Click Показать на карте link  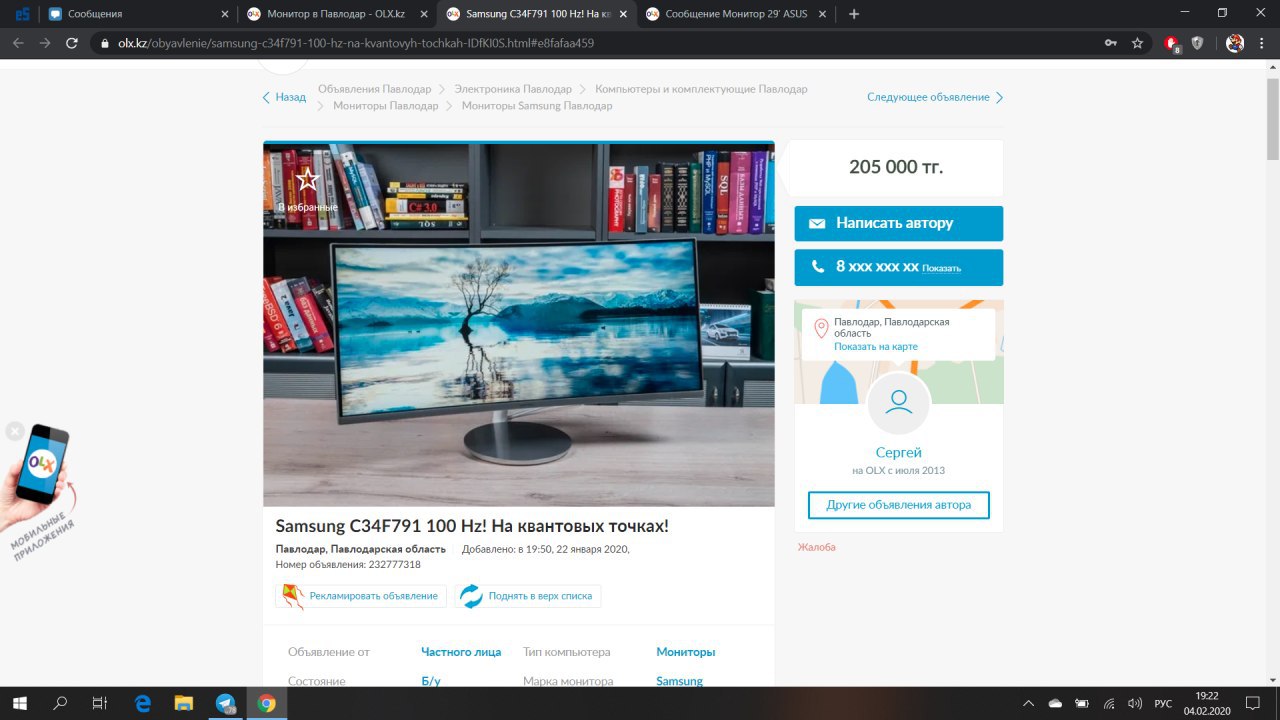pyautogui.click(x=876, y=346)
